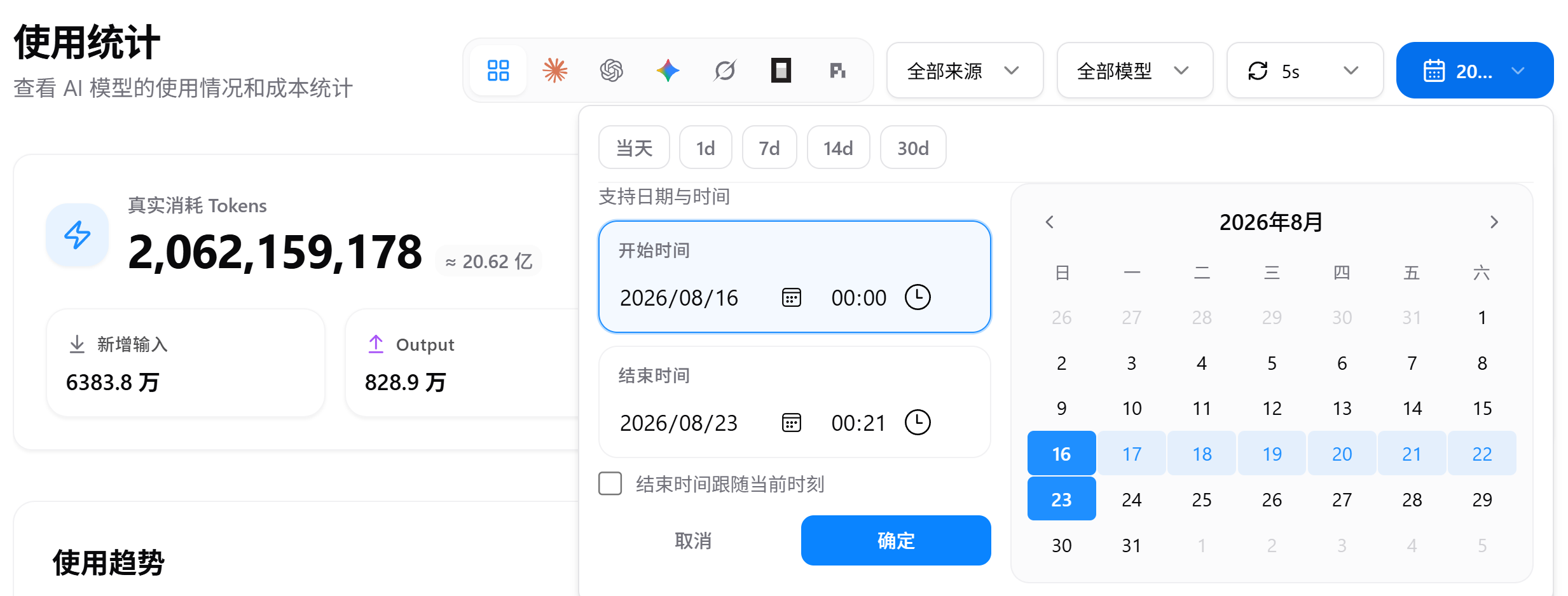Filter by Claude starburst icon
This screenshot has height=596, width=1568.
pos(554,70)
